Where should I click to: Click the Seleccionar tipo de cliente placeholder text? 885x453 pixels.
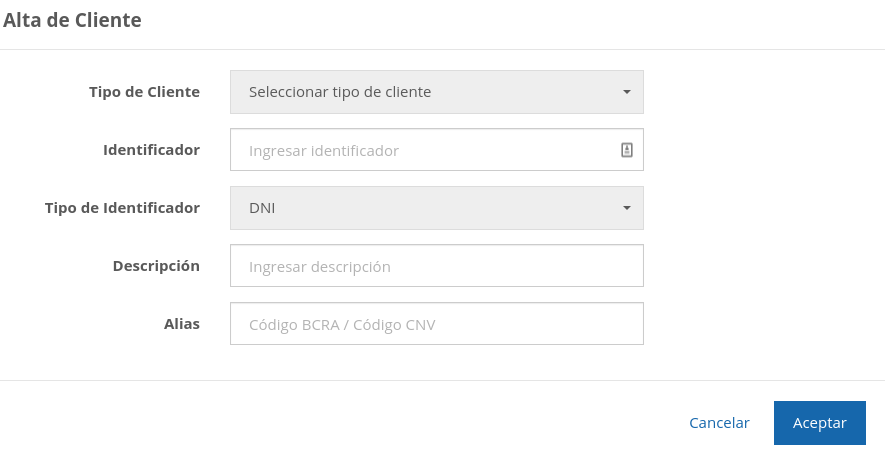340,92
